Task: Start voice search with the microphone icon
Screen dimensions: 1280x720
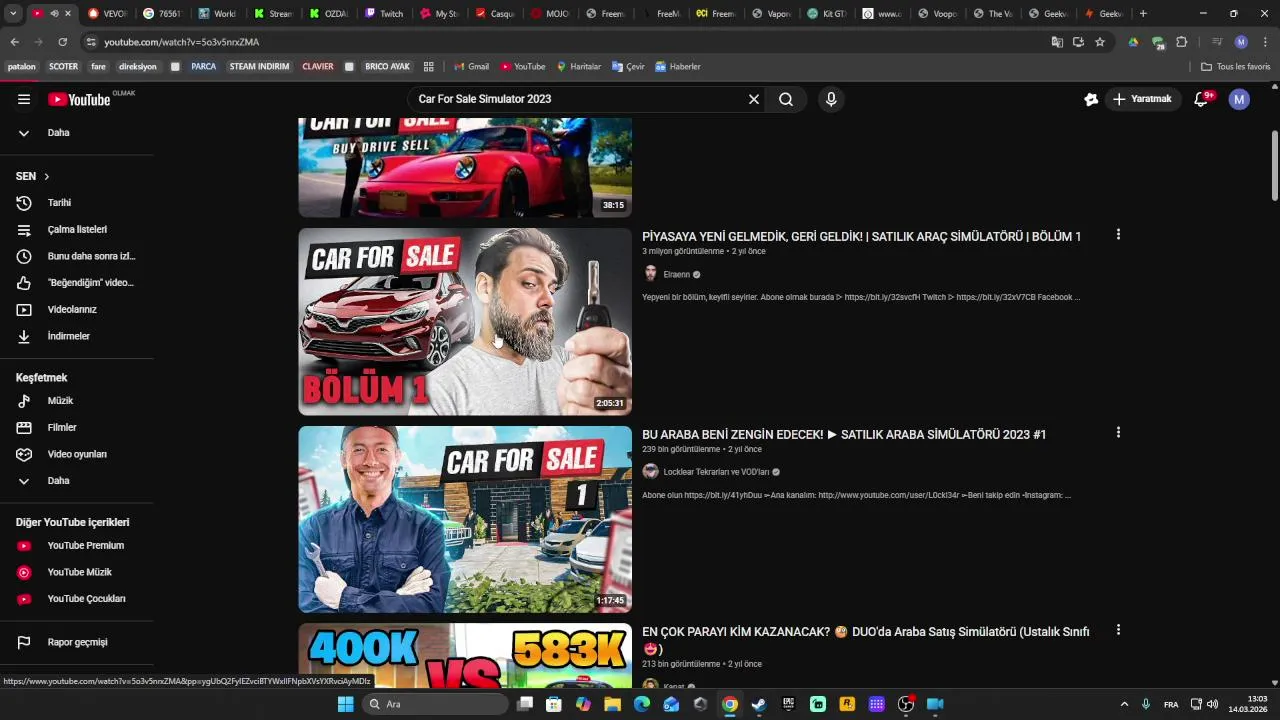Action: coord(830,99)
